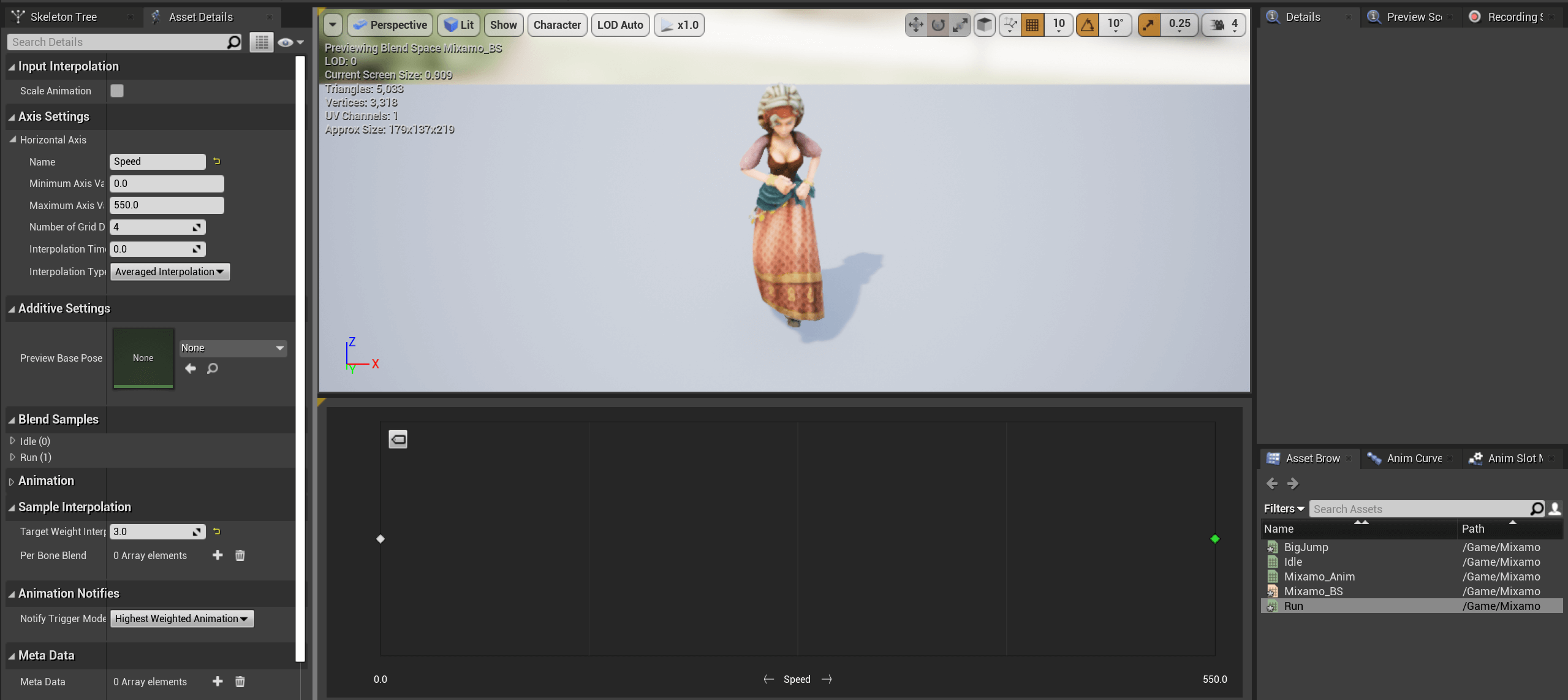Switch to the Skeleton Tree tab
Image resolution: width=1568 pixels, height=700 pixels.
(x=64, y=17)
